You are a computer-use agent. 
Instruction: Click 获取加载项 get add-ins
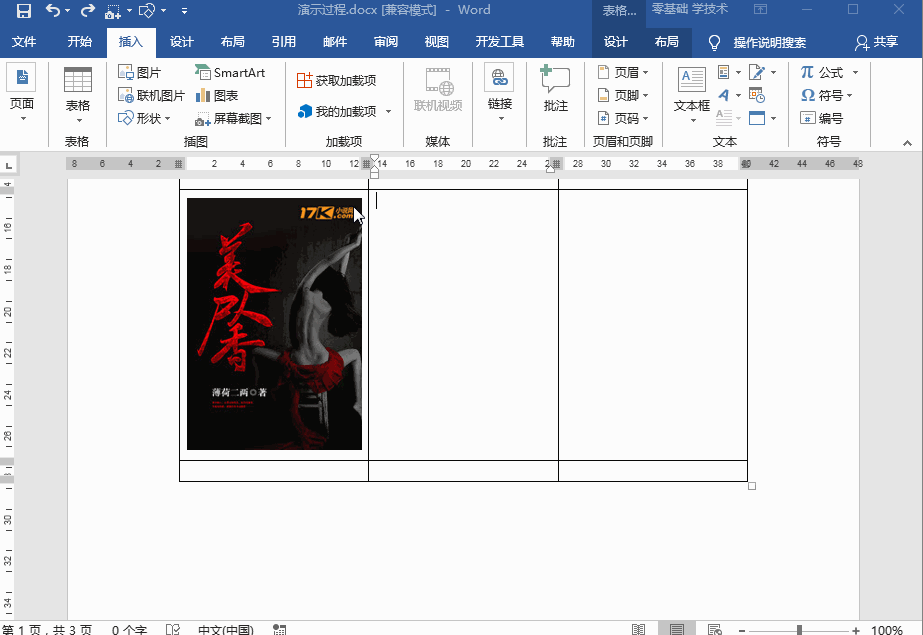click(x=337, y=81)
